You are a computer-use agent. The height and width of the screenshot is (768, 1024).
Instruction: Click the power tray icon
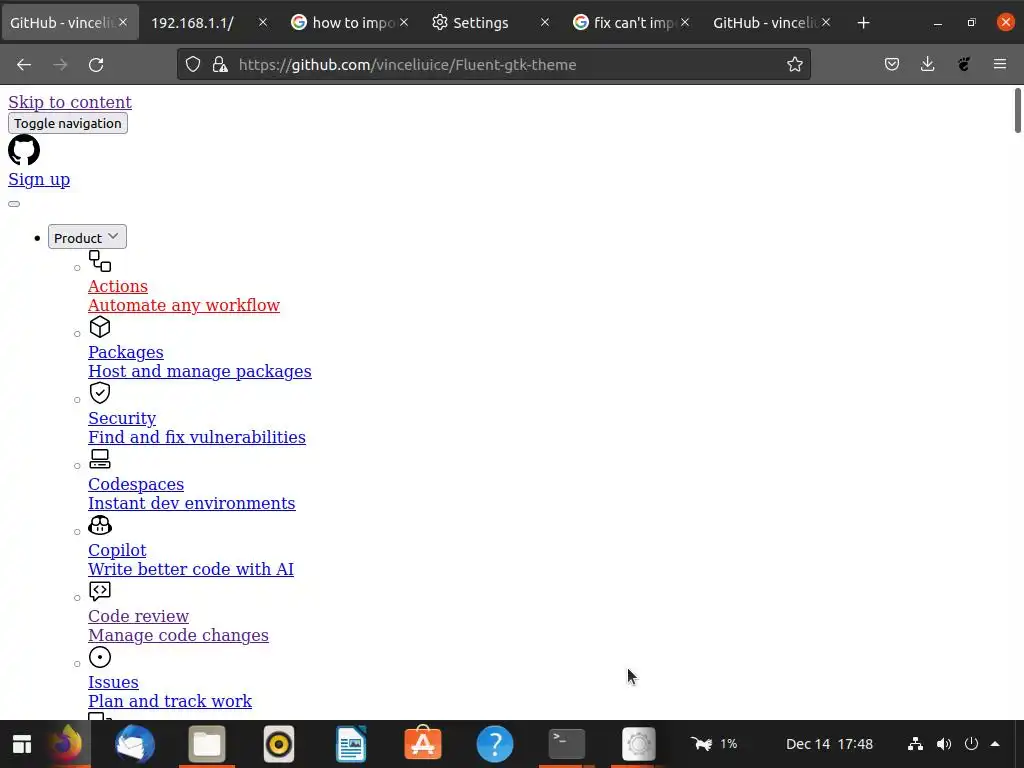pos(972,744)
